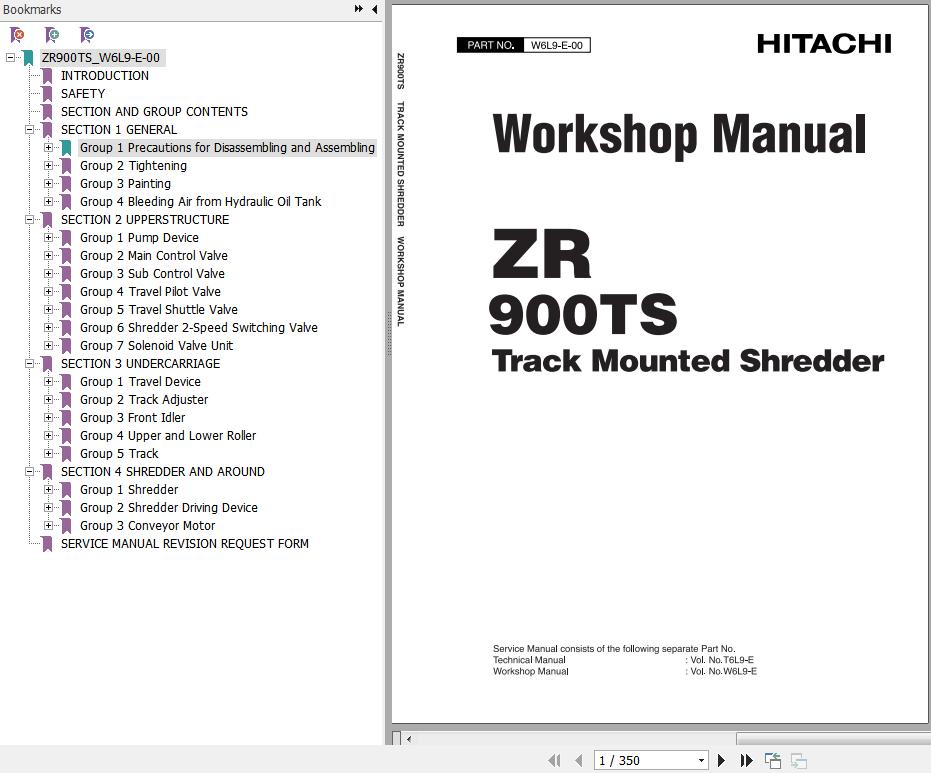The height and width of the screenshot is (773, 931).
Task: Open Group 5 Track bookmark
Action: click(x=119, y=454)
